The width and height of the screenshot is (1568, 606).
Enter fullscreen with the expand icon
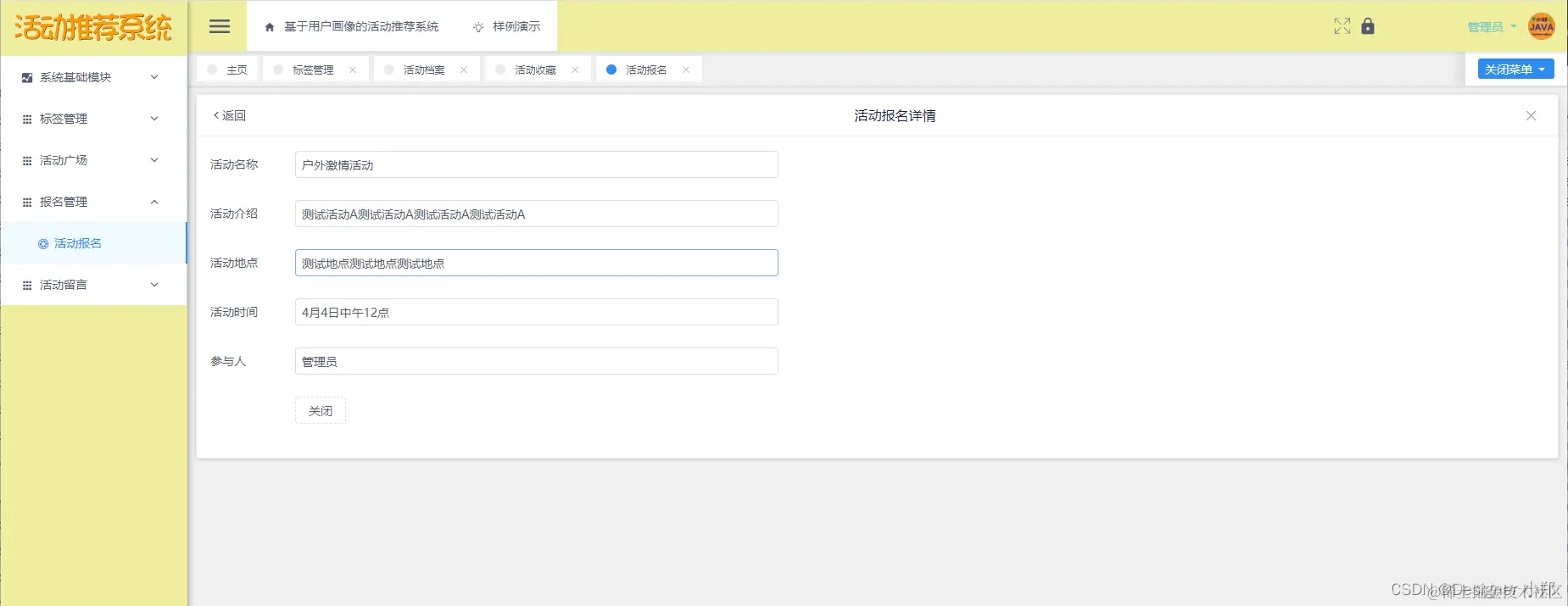[x=1342, y=26]
